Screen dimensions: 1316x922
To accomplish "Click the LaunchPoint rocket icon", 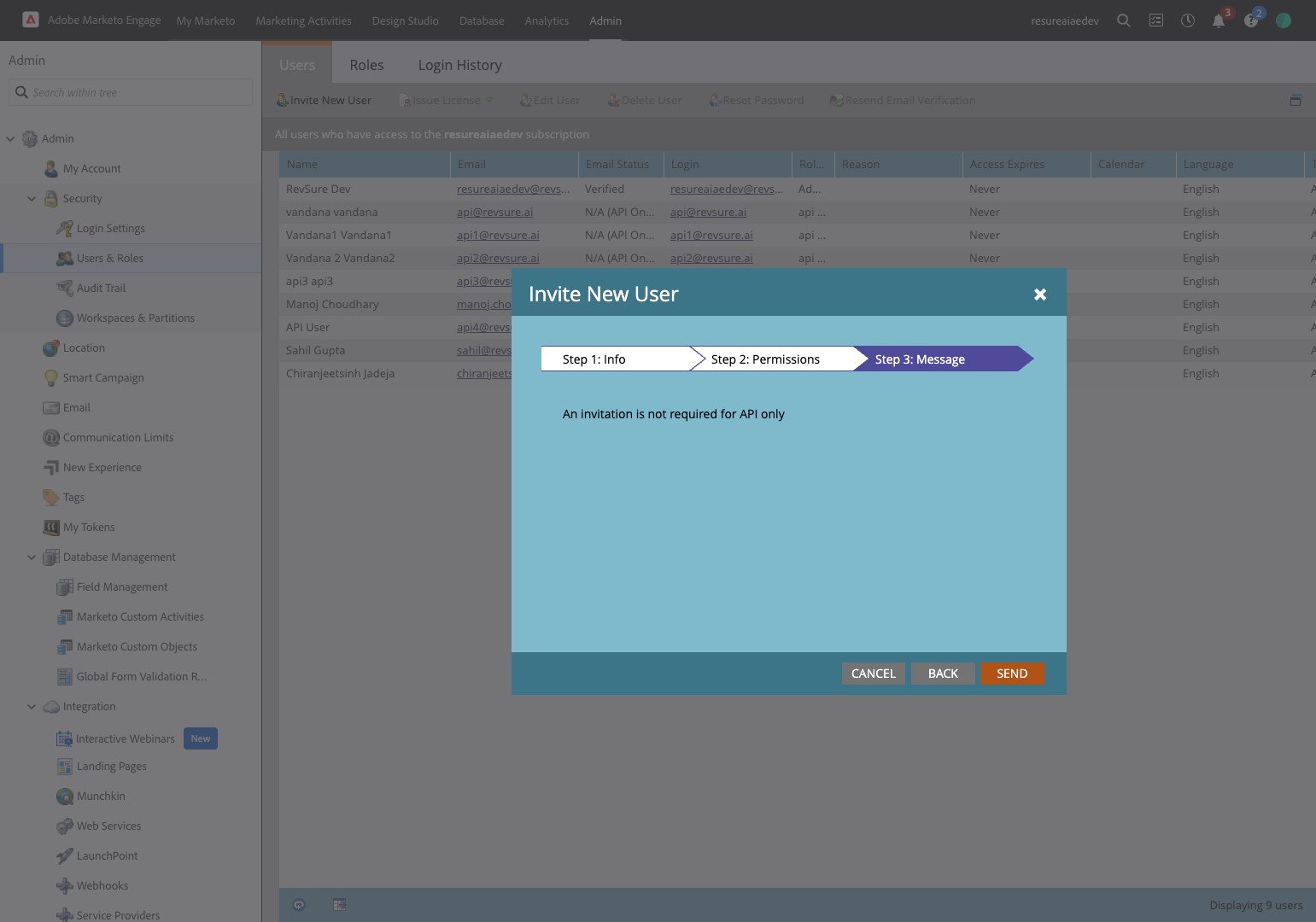I will (65, 855).
